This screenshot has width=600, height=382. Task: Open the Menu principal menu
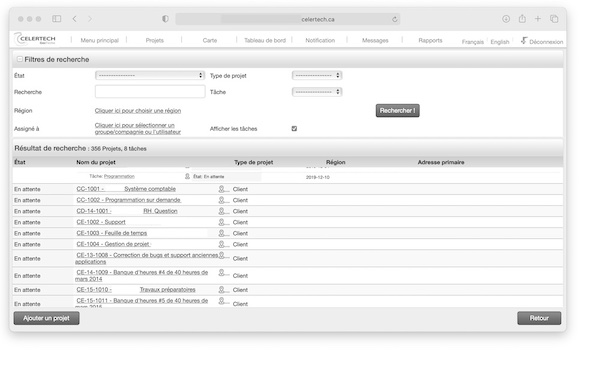(99, 40)
